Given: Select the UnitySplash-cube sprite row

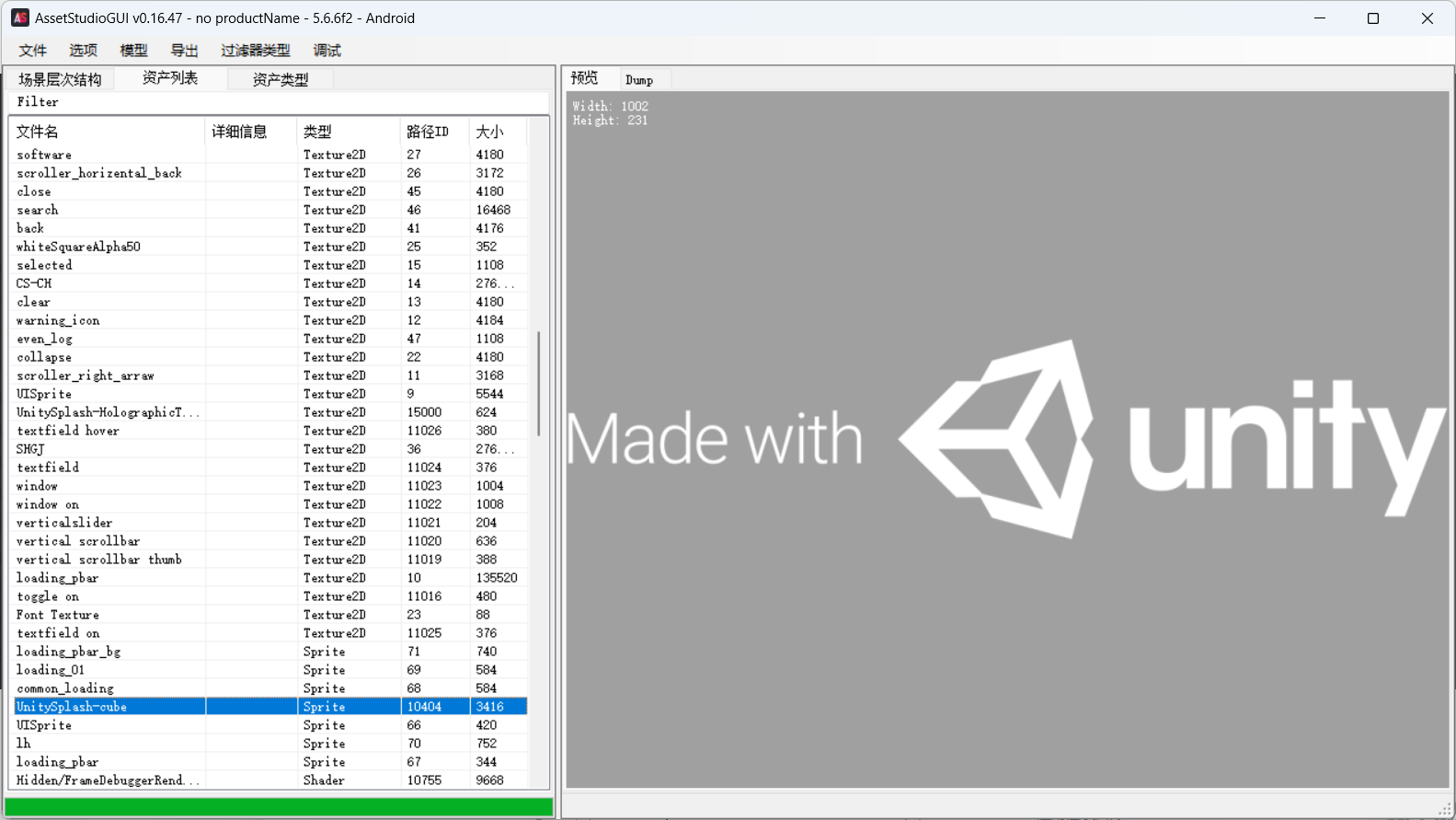Looking at the screenshot, I should pos(271,707).
